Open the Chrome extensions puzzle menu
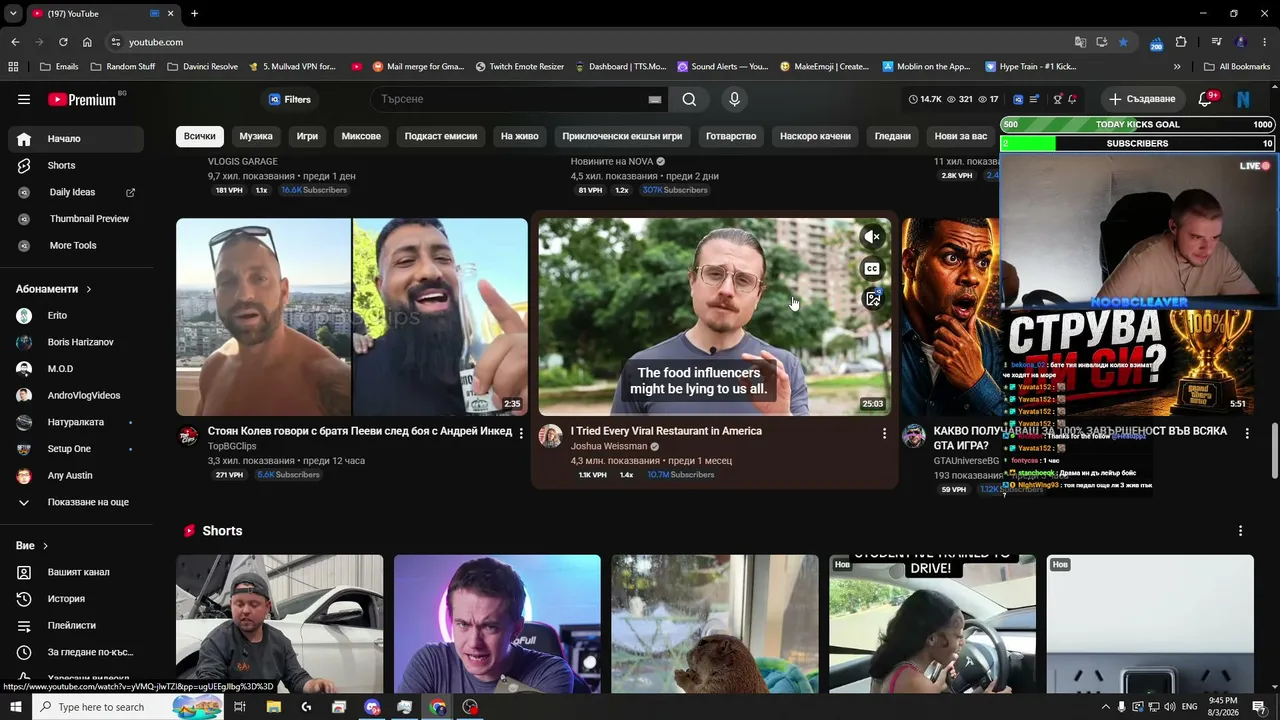Image resolution: width=1280 pixels, height=720 pixels. pyautogui.click(x=1181, y=42)
